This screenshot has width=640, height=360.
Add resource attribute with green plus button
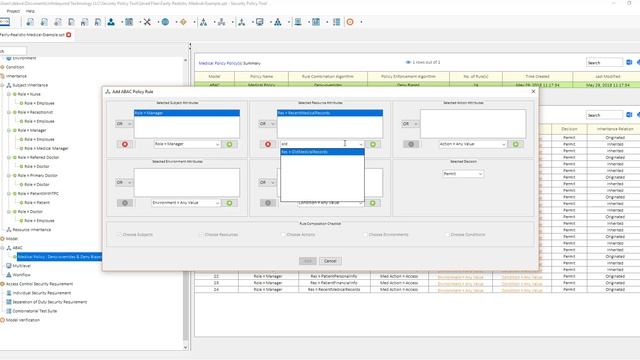point(373,144)
